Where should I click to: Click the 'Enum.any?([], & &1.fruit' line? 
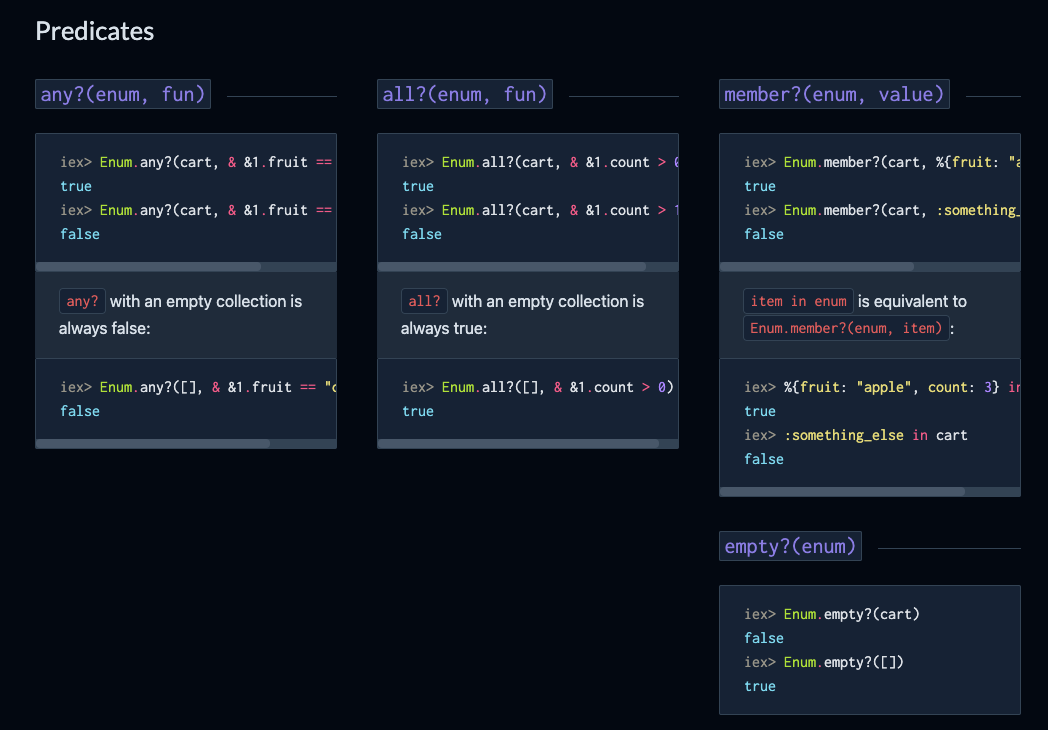(x=198, y=387)
